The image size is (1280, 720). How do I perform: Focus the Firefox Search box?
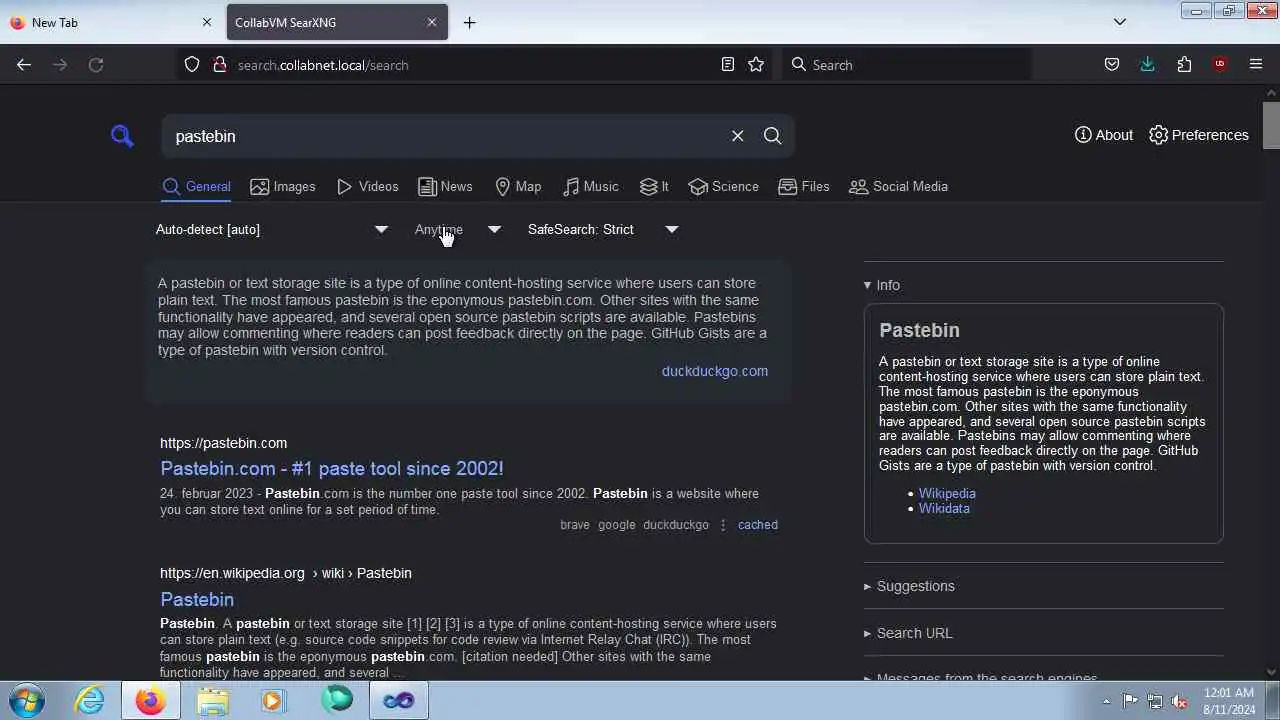tap(905, 65)
